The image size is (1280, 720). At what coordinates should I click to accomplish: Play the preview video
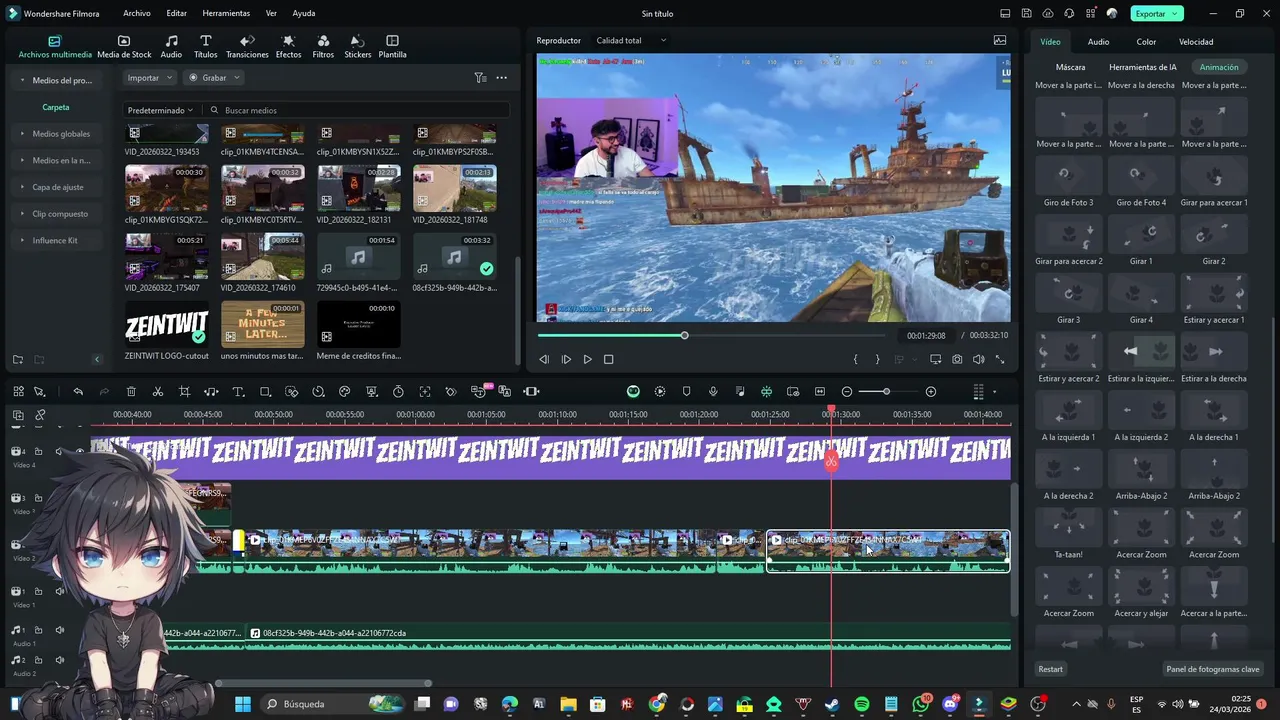point(587,359)
